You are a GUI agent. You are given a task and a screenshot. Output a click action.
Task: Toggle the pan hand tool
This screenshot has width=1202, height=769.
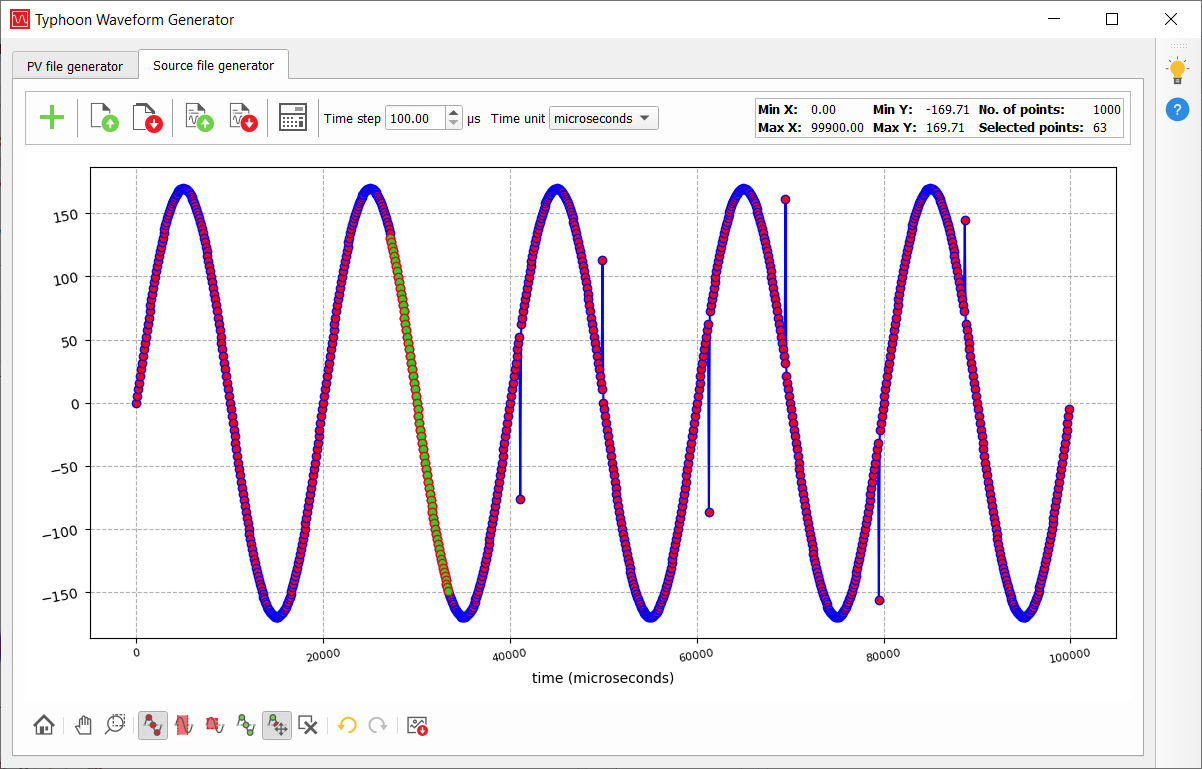point(85,726)
